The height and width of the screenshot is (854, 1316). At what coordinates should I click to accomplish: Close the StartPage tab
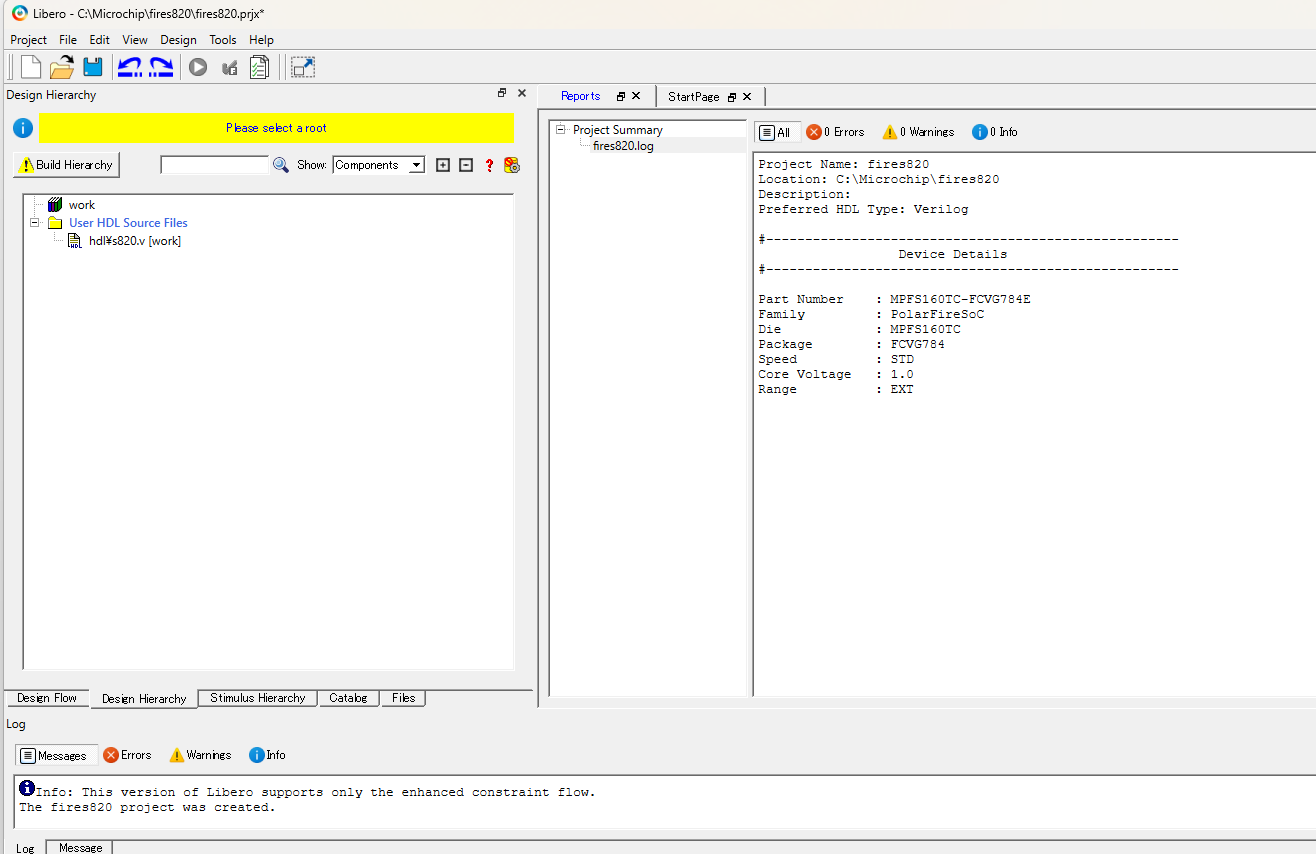(x=747, y=97)
